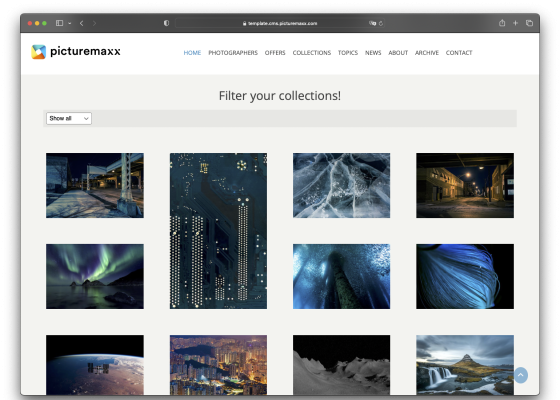
Task: Click the privacy shield icon
Action: pos(166,23)
